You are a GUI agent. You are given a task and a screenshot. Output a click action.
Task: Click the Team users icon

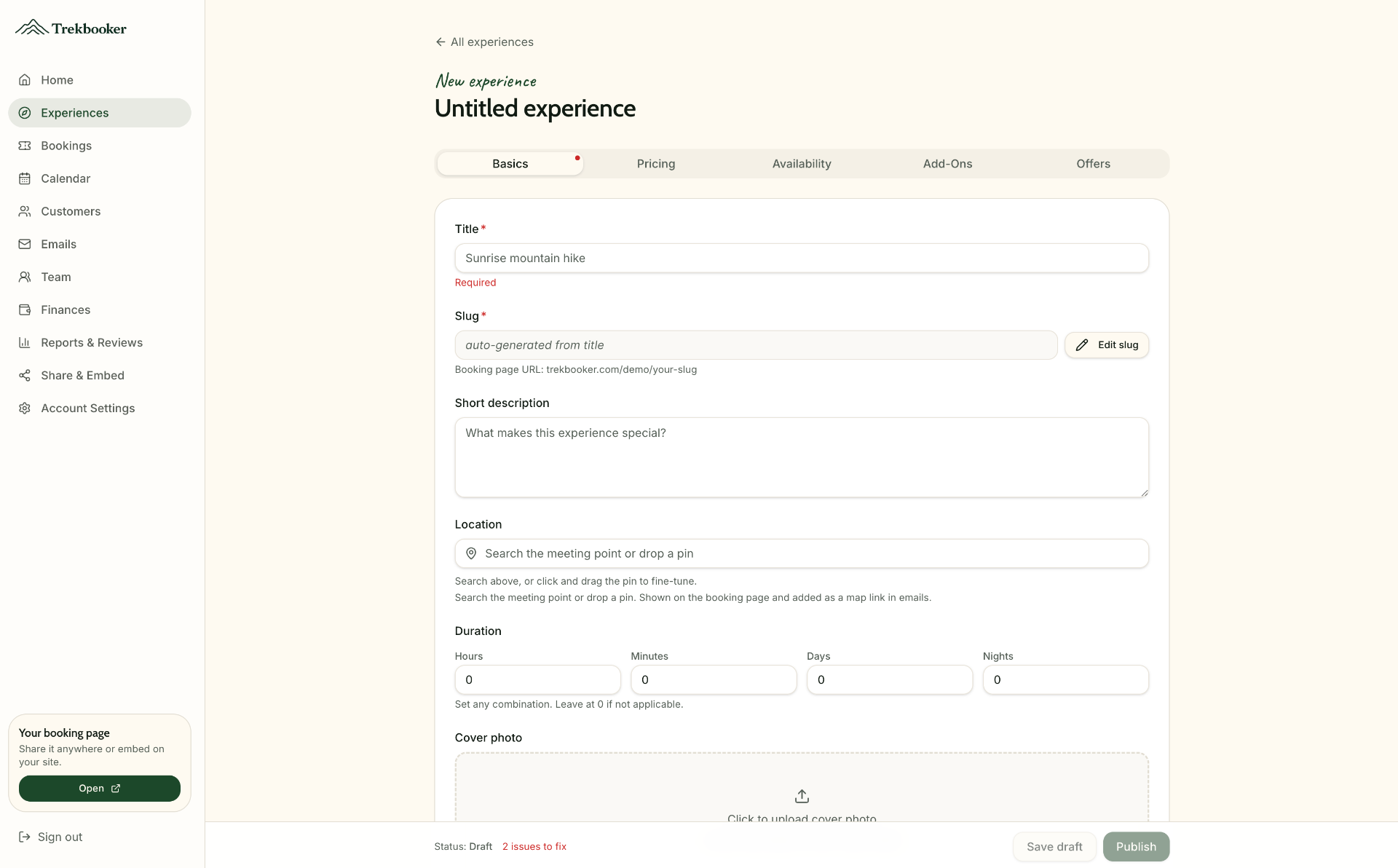click(25, 277)
